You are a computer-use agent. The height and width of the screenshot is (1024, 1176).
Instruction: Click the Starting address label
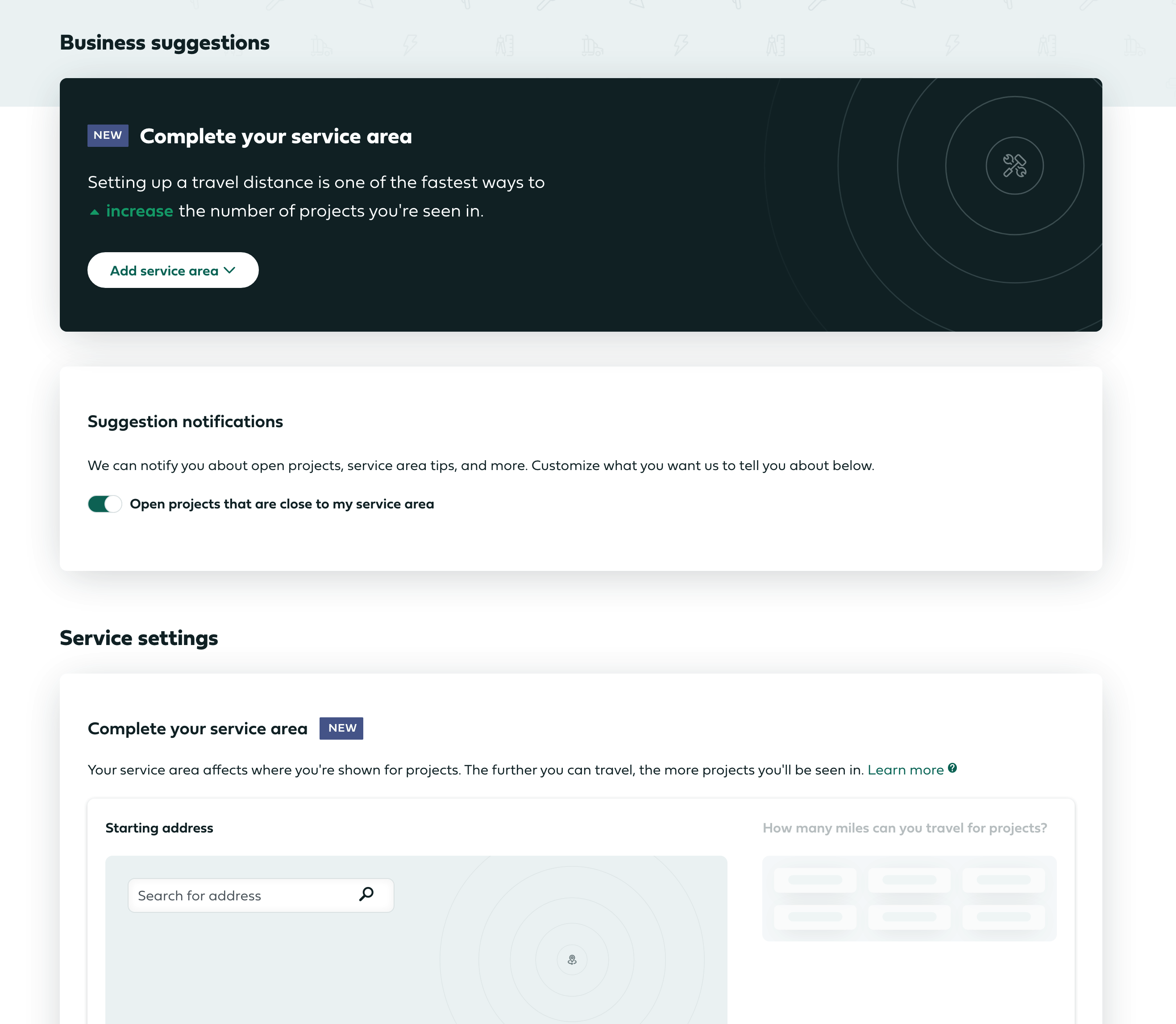coord(159,828)
